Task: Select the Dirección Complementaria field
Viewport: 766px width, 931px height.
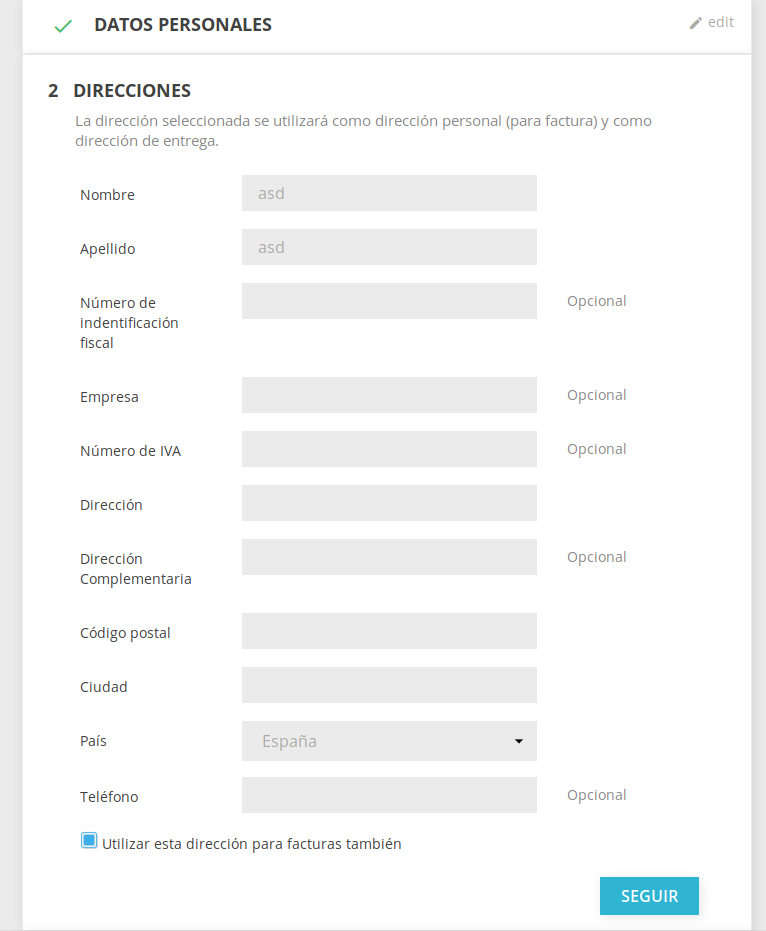Action: [389, 557]
